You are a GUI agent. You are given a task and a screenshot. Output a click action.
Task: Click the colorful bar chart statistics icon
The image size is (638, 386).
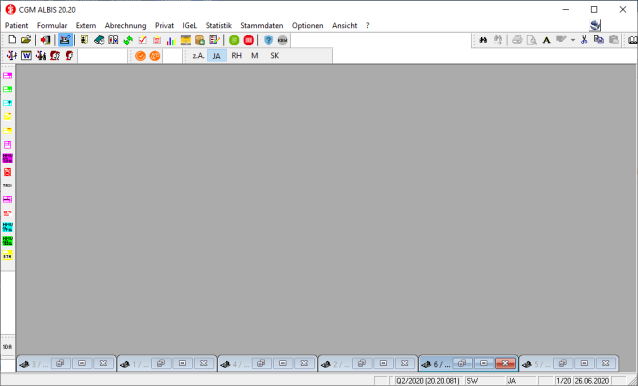(171, 40)
